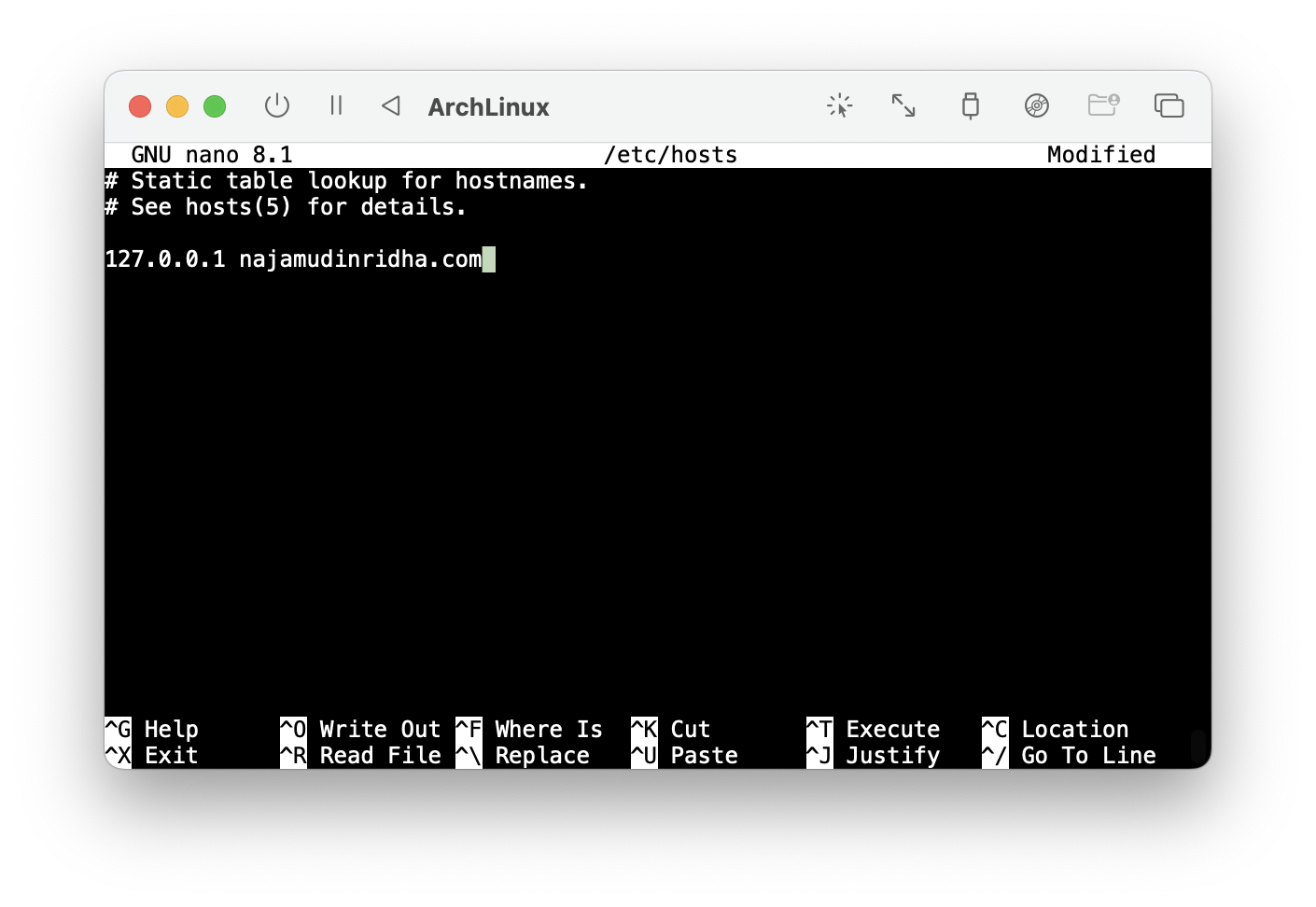Open the USB devices icon

tap(971, 105)
